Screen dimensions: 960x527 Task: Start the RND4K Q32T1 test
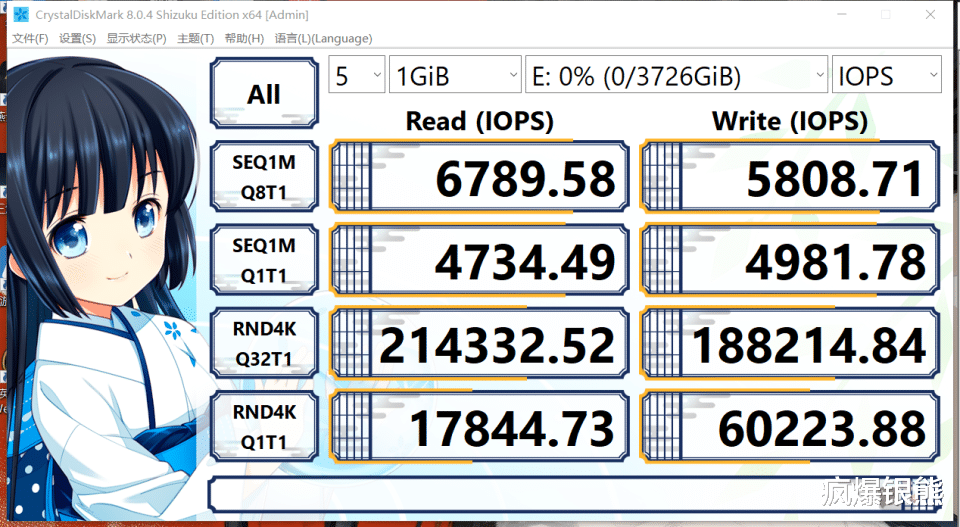(x=264, y=343)
